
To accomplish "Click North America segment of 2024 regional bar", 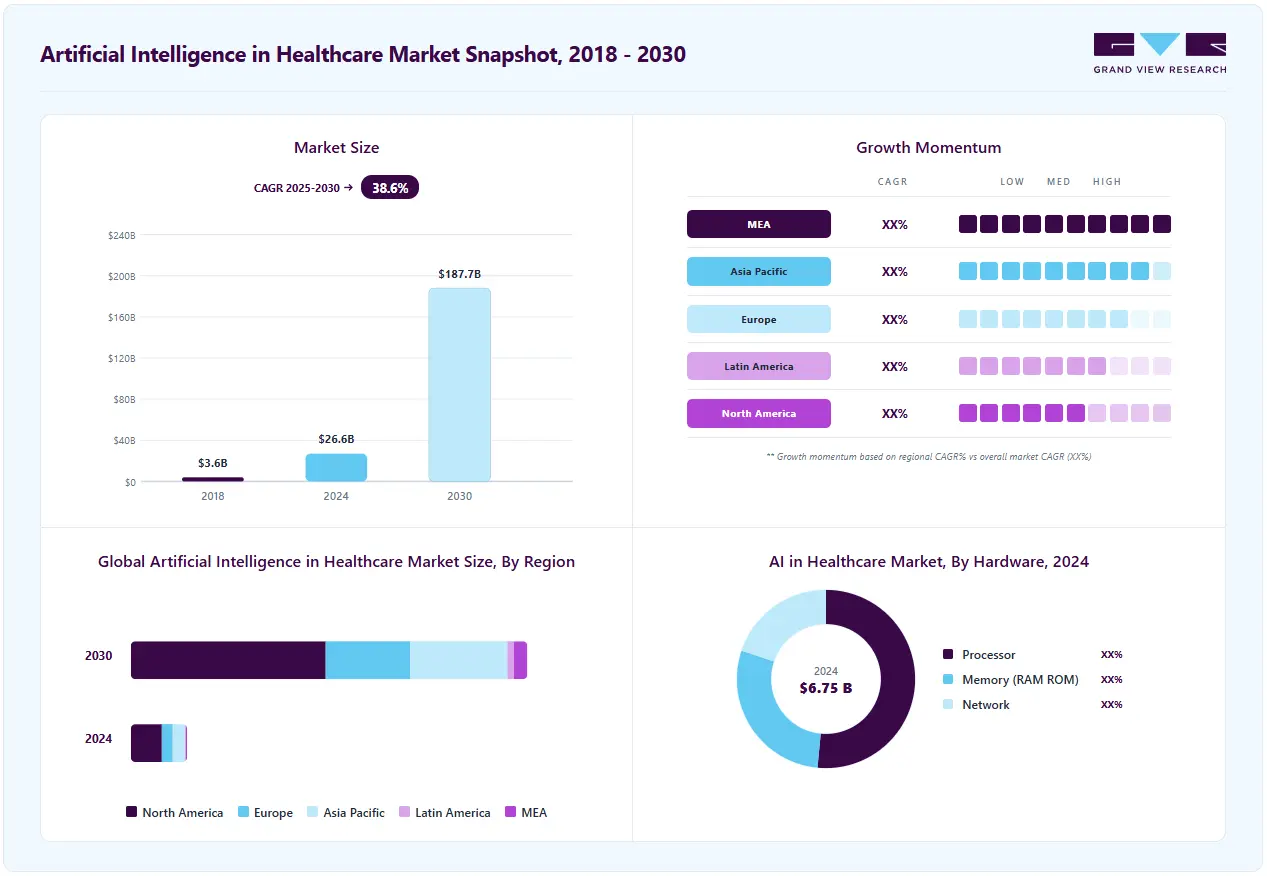I will click(146, 743).
